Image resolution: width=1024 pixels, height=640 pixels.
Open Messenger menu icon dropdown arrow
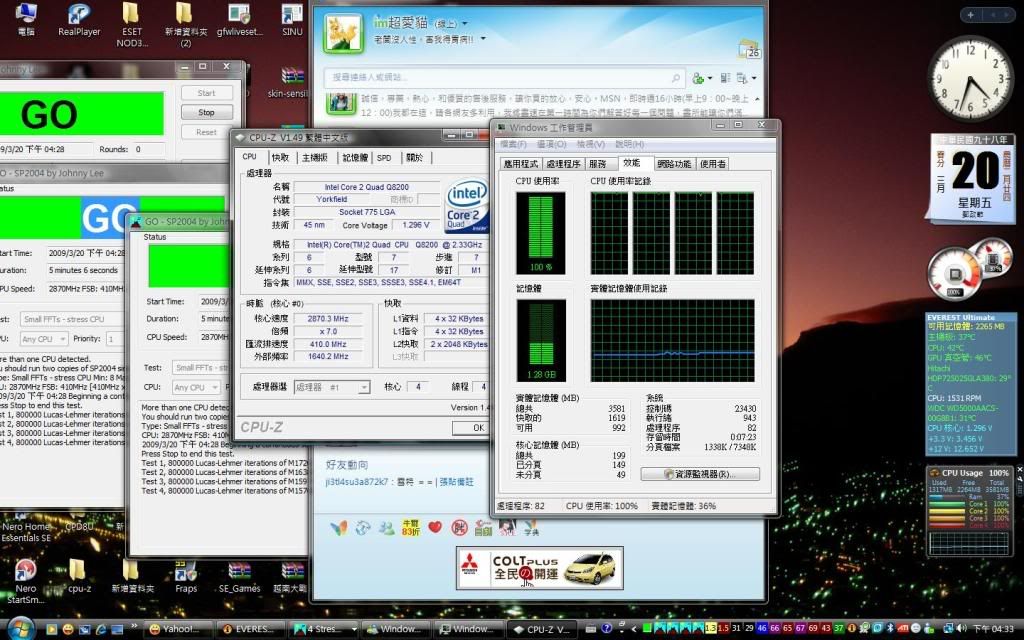(754, 78)
